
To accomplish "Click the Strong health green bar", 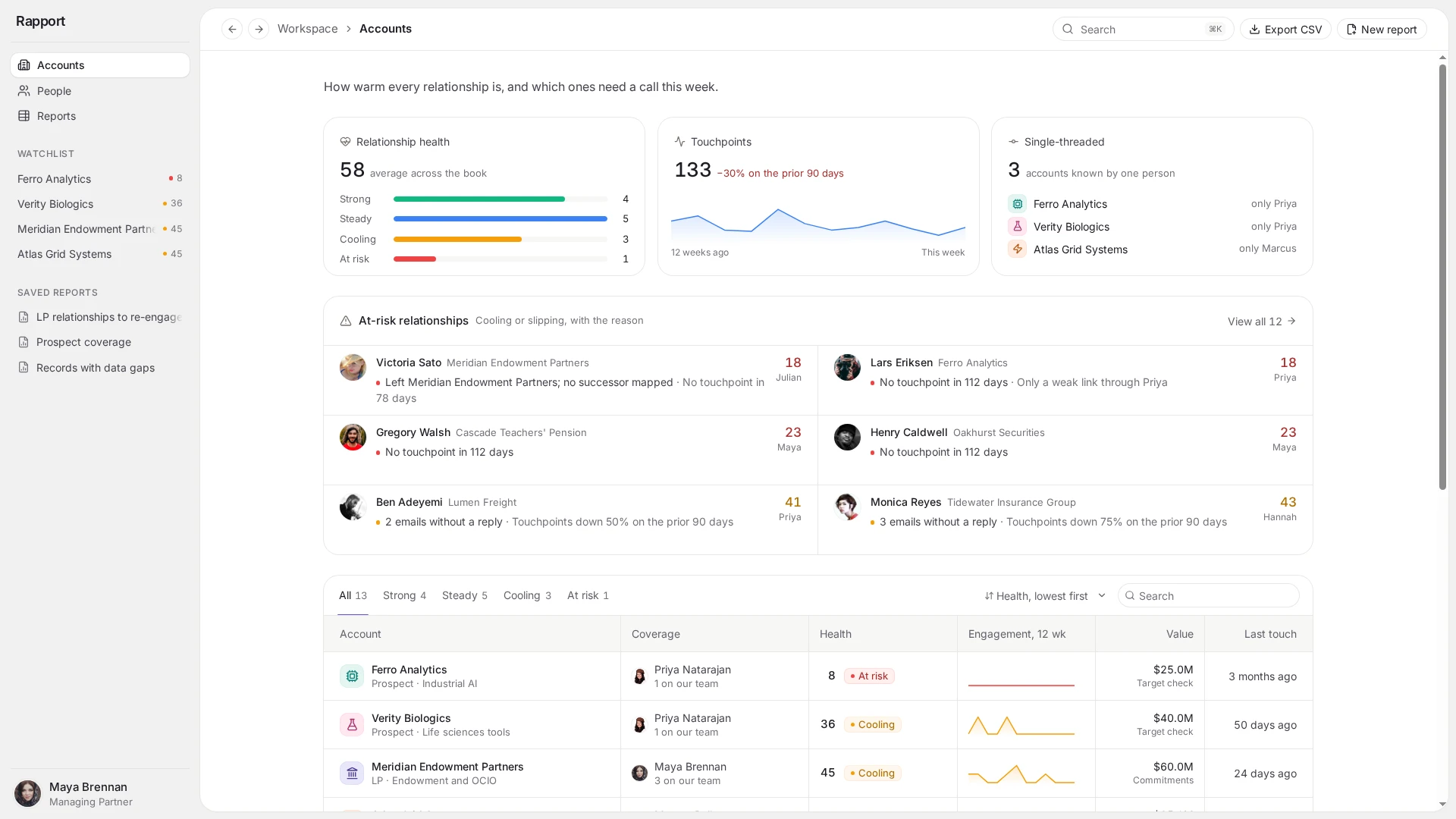I will click(479, 199).
